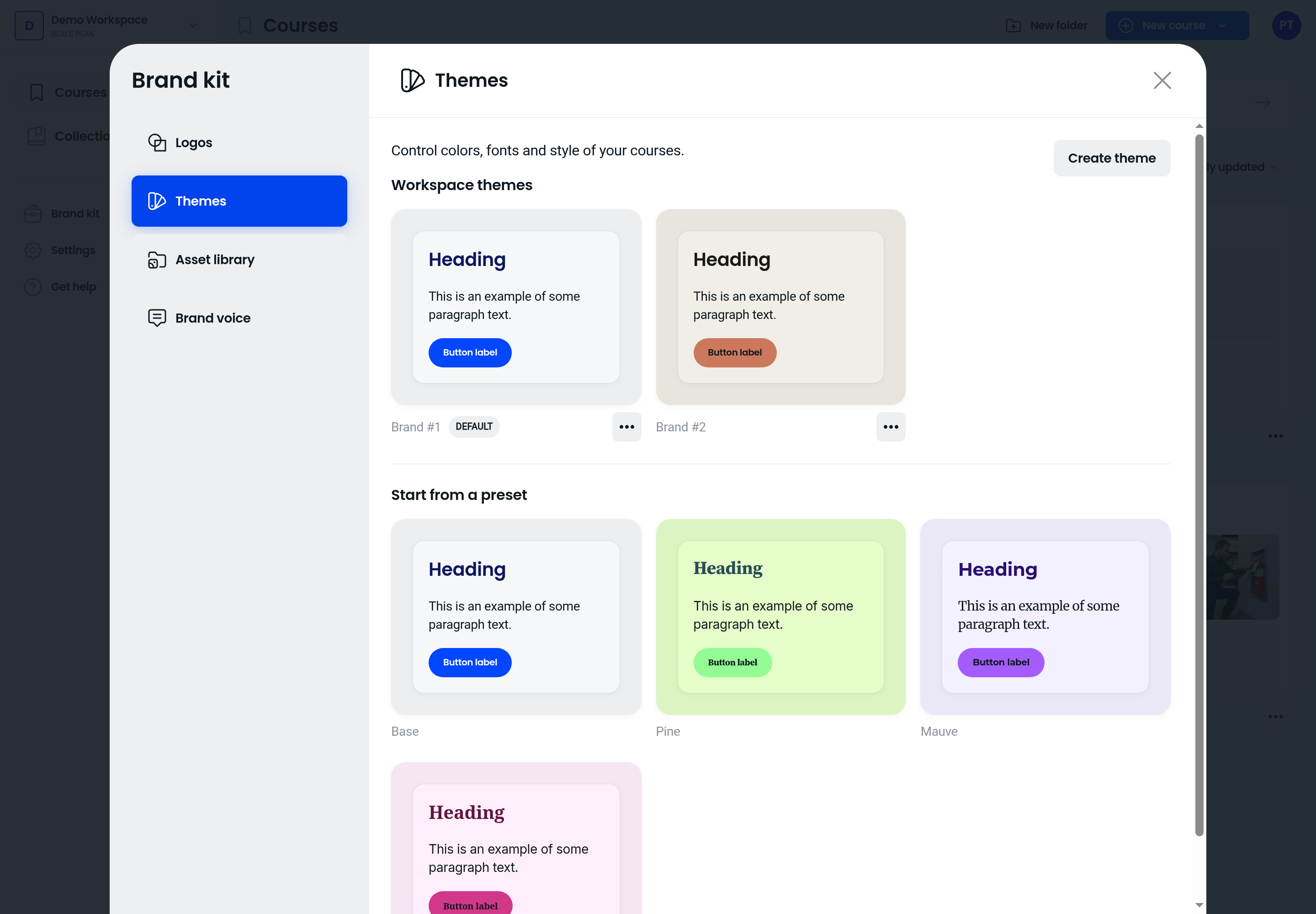Open Settings in the background sidebar

pos(59,250)
